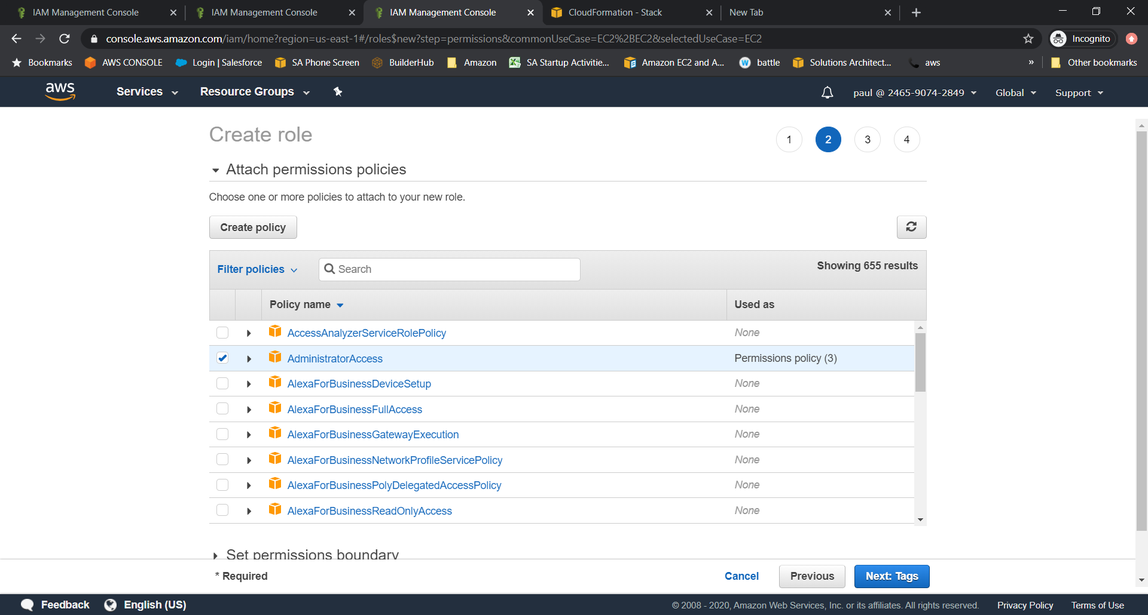Screen dimensions: 1148x615
Task: Check the AlexaForBusinessDeviceSetup checkbox
Action: click(x=223, y=384)
